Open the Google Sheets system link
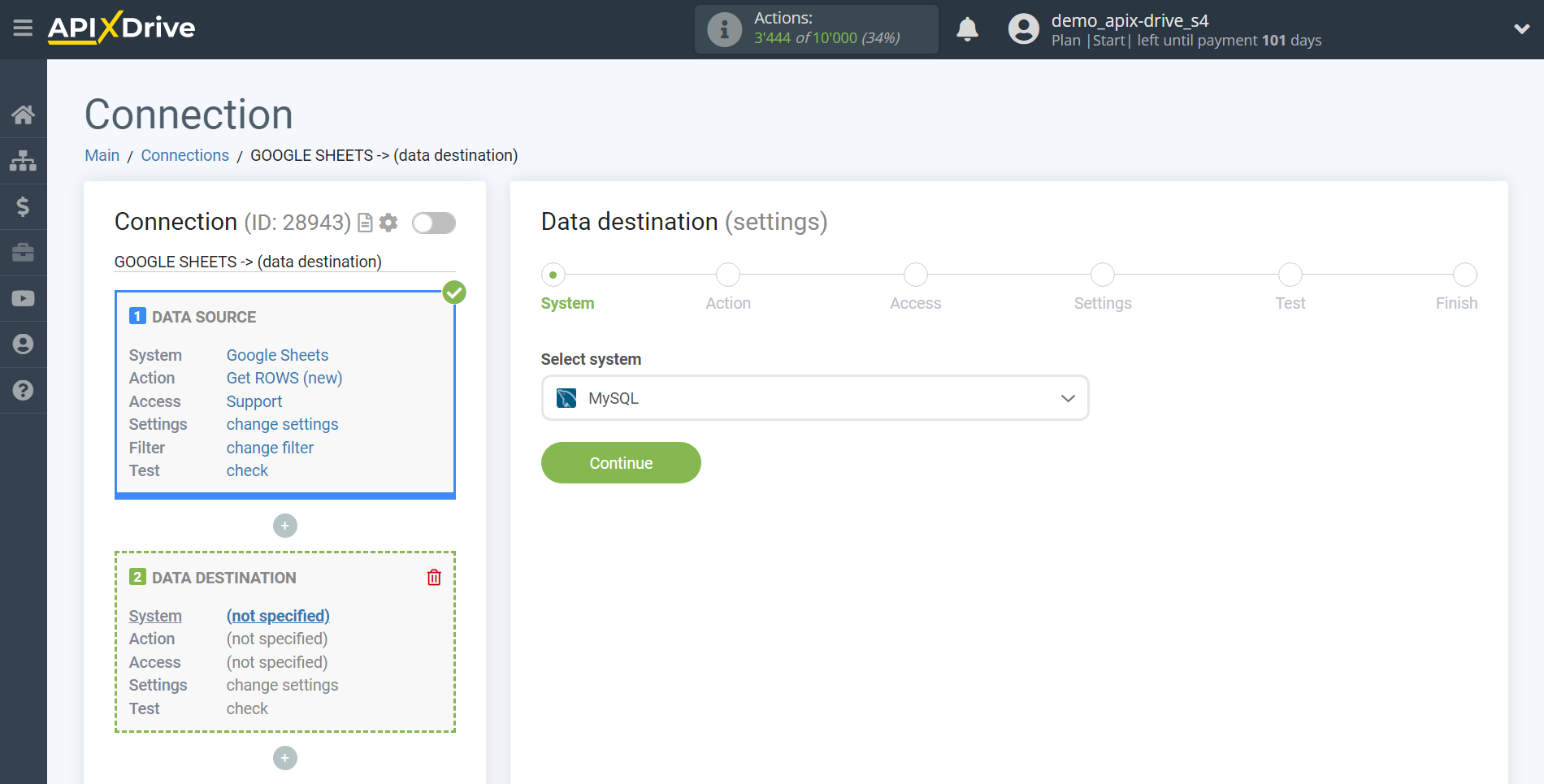 pyautogui.click(x=277, y=355)
